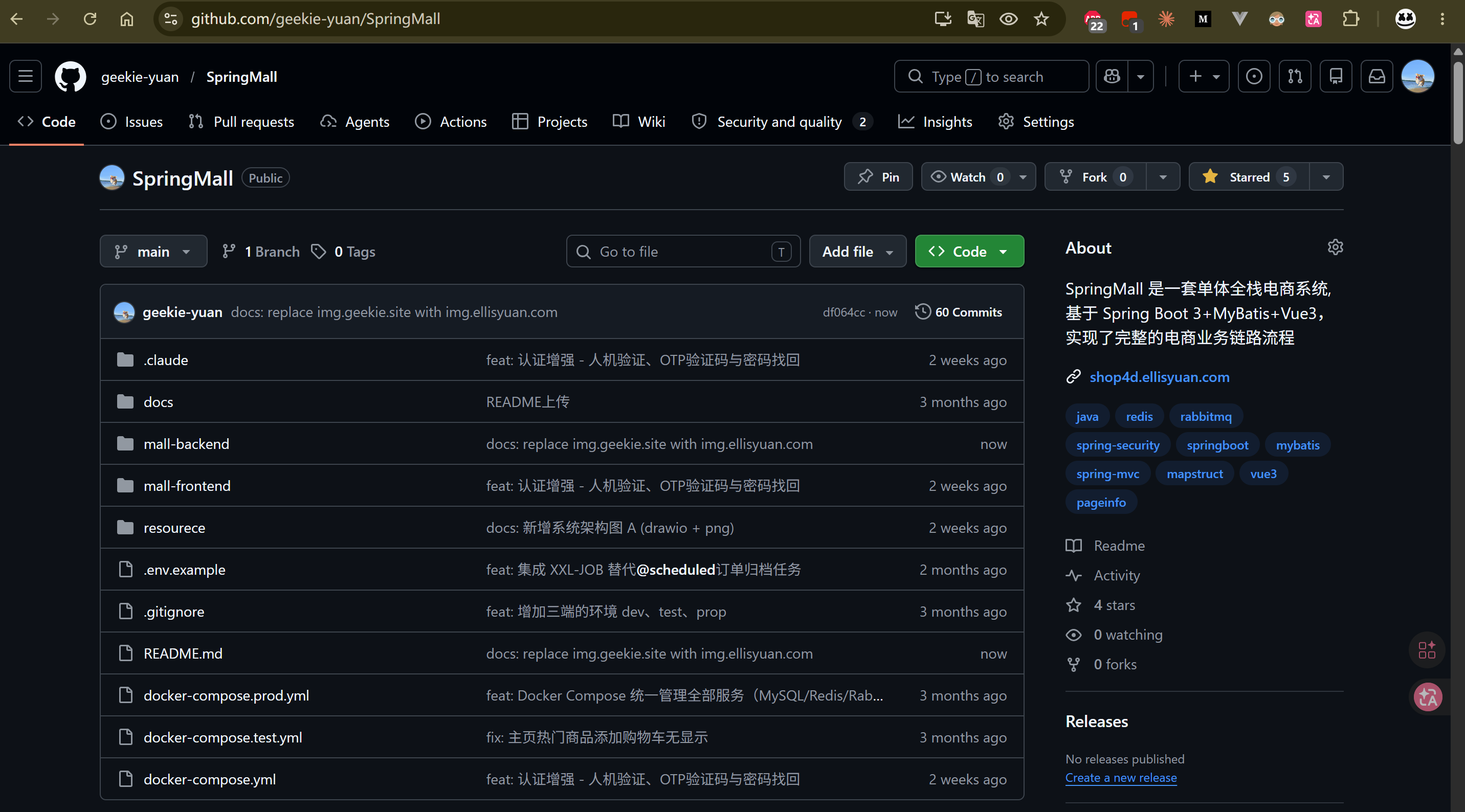Click the spring-security topic tag
The height and width of the screenshot is (812, 1465).
(x=1118, y=445)
